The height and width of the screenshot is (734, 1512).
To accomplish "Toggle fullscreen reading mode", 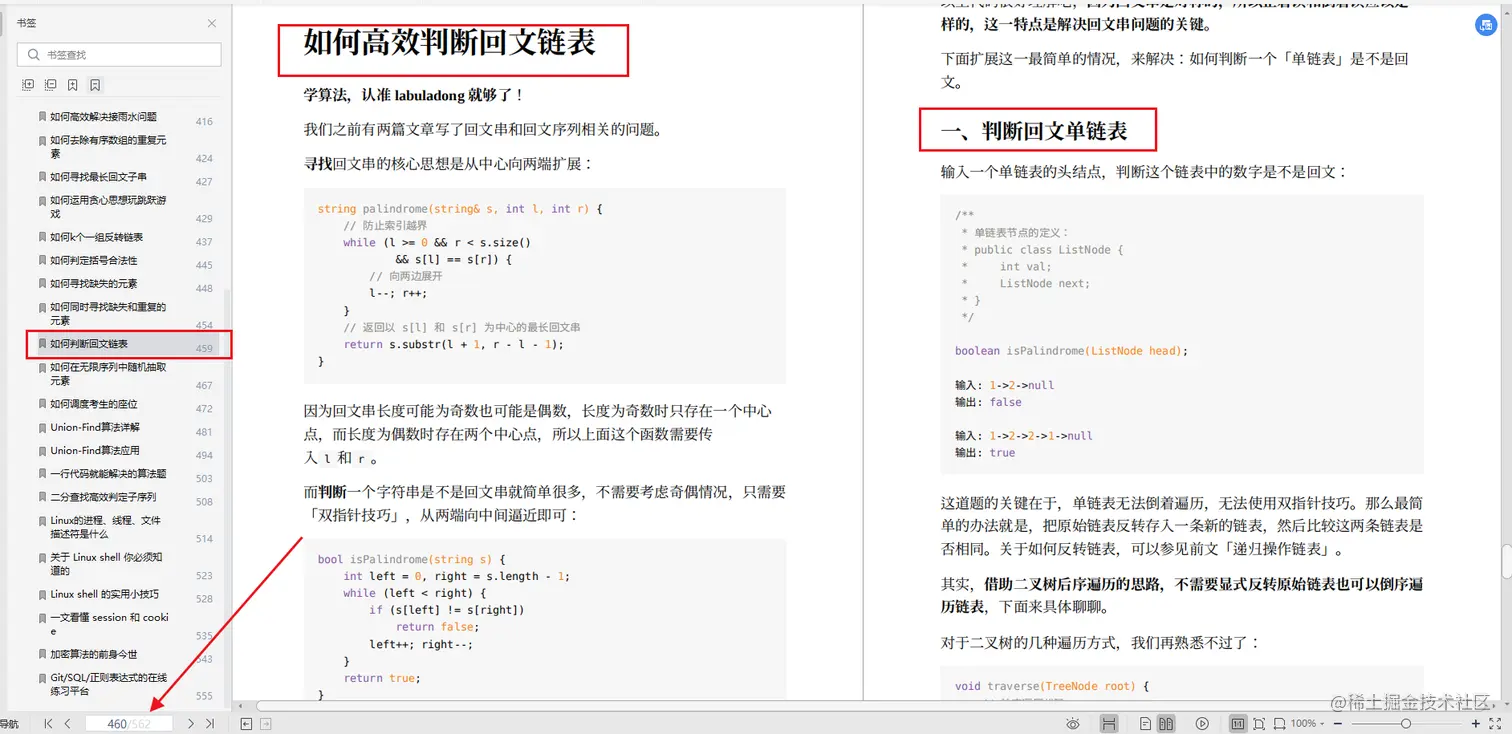I will 1495,723.
